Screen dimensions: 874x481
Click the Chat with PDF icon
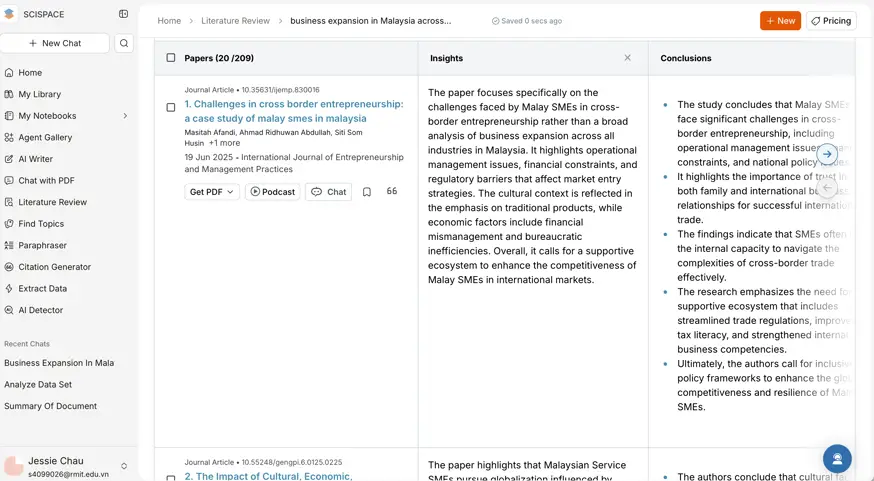click(9, 181)
